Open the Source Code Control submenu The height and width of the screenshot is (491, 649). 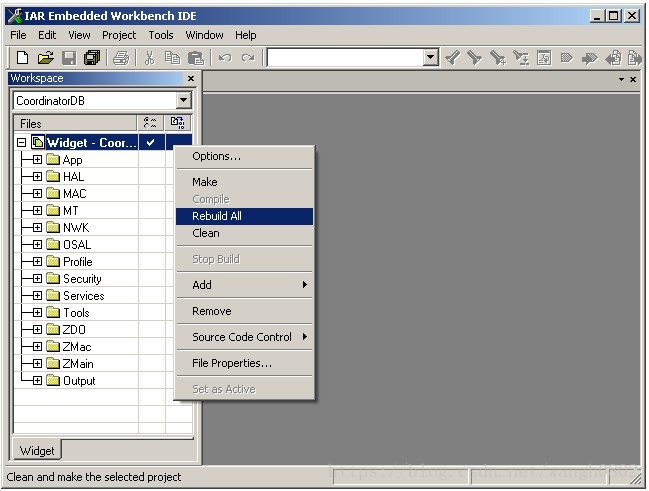point(245,337)
